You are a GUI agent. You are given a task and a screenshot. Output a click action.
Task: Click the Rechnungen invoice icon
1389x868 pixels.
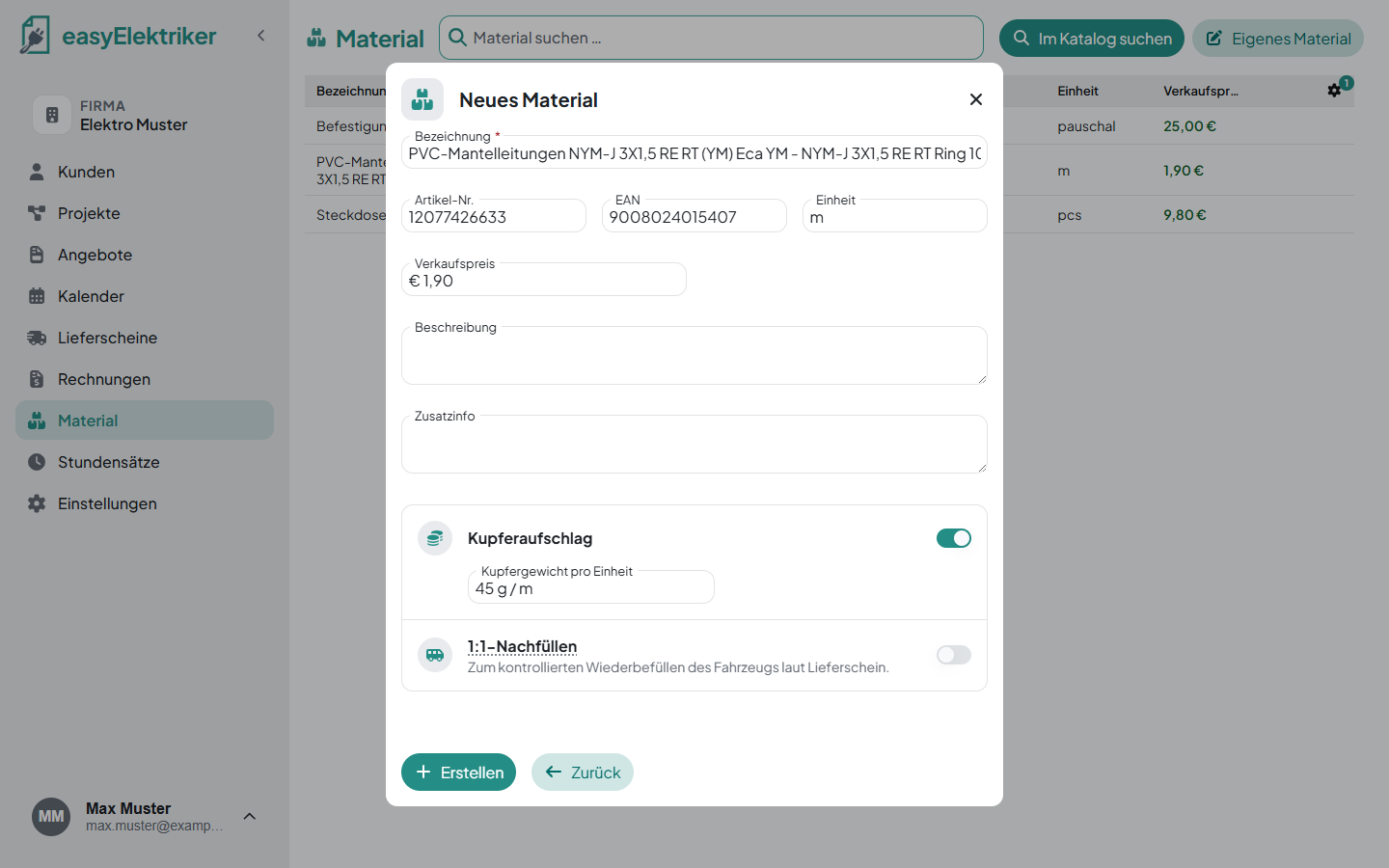[x=37, y=379]
